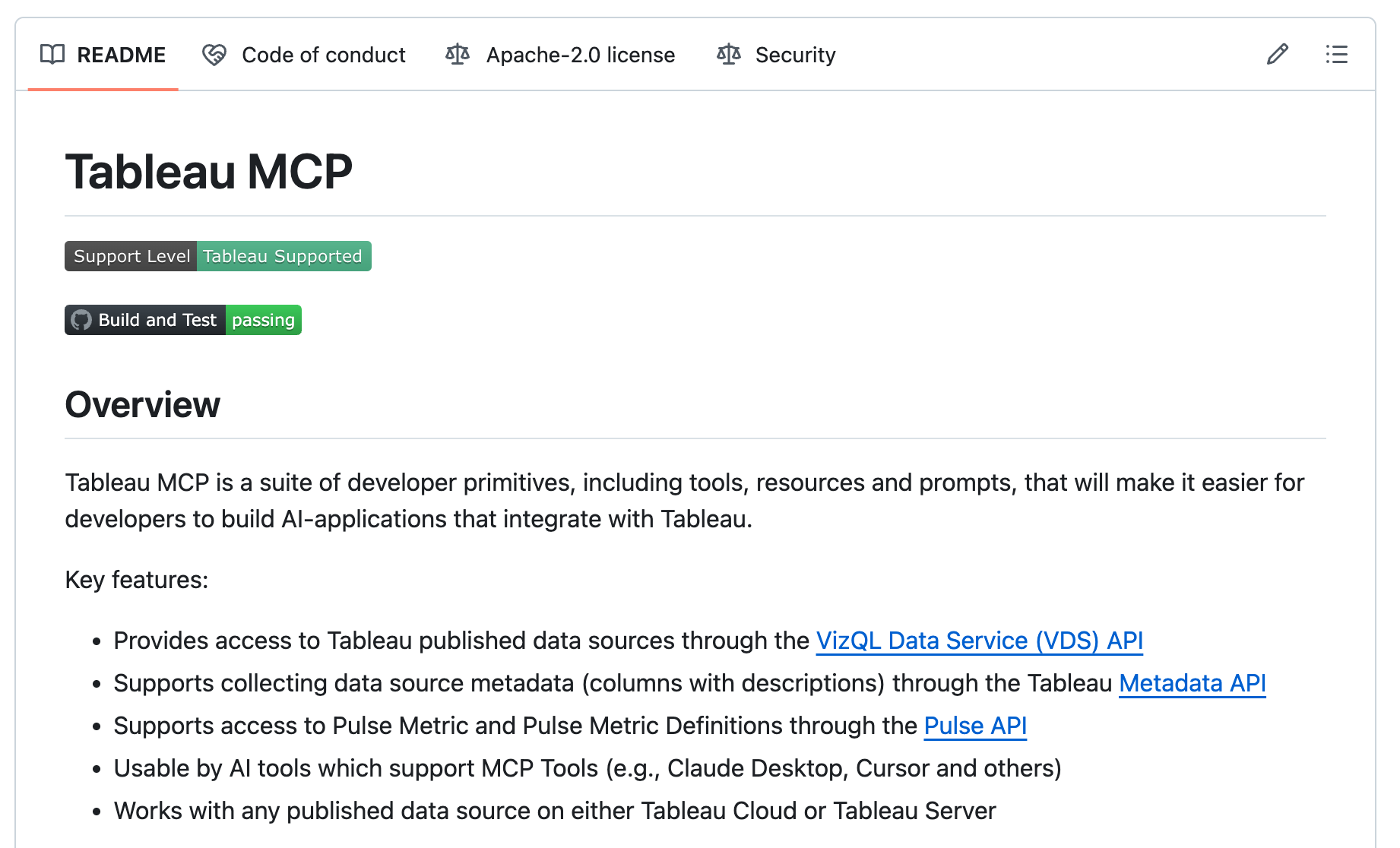Click the green passing status on the build badge

(263, 320)
